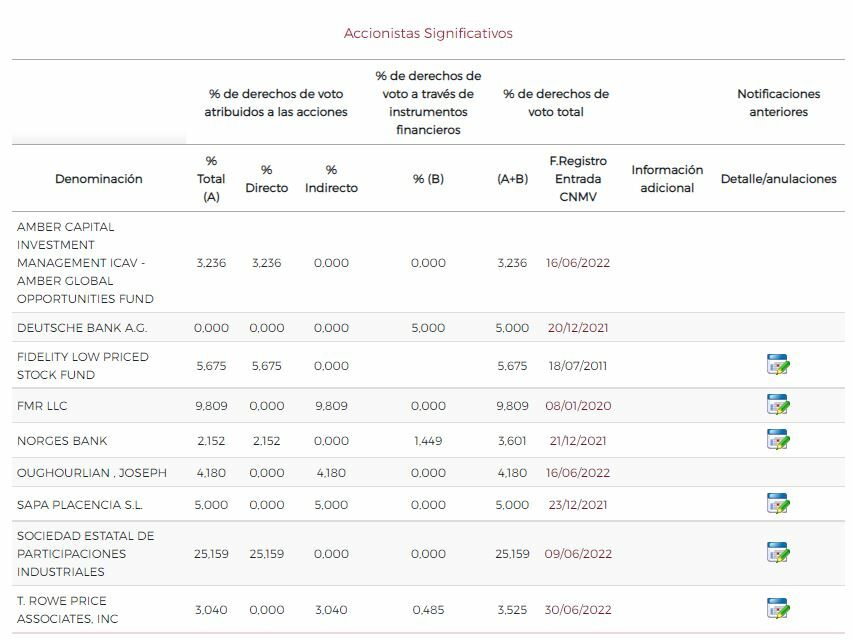
Task: View SAPA Placencia S.L. previous notifications icon
Action: 778,504
